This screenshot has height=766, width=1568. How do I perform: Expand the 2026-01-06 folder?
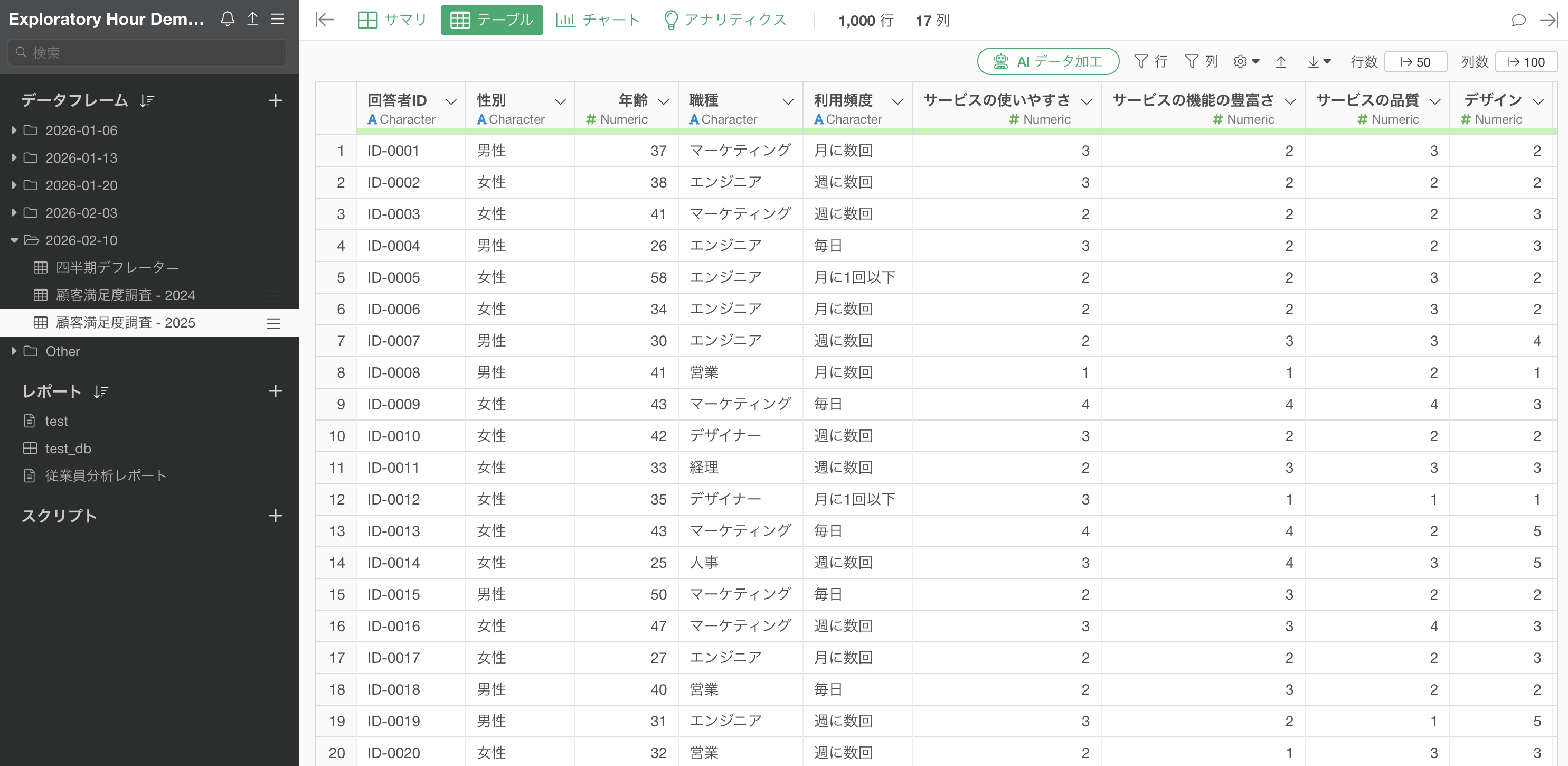pyautogui.click(x=14, y=130)
